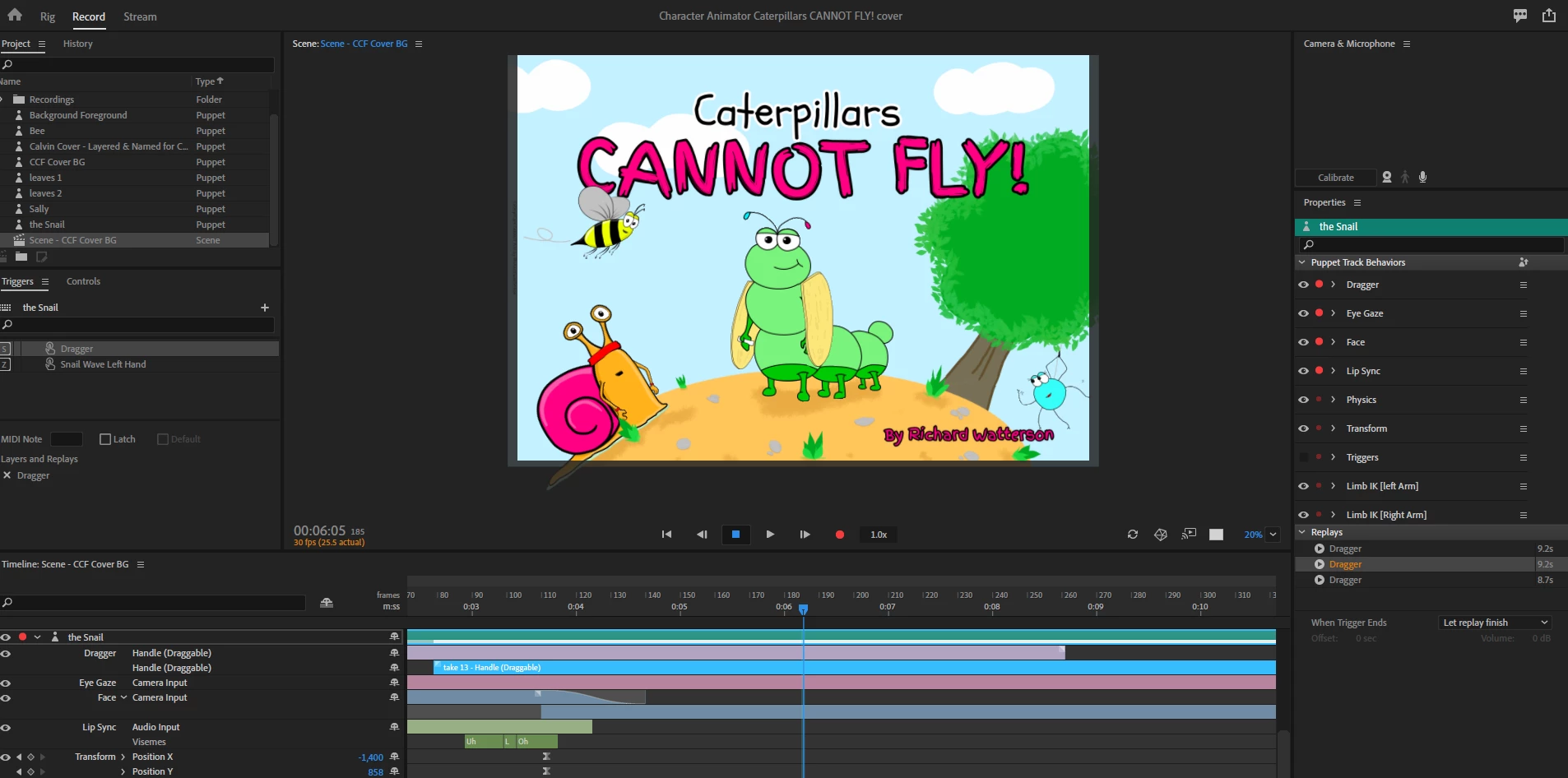Click timeline filter puppet icon beside search

(x=327, y=603)
